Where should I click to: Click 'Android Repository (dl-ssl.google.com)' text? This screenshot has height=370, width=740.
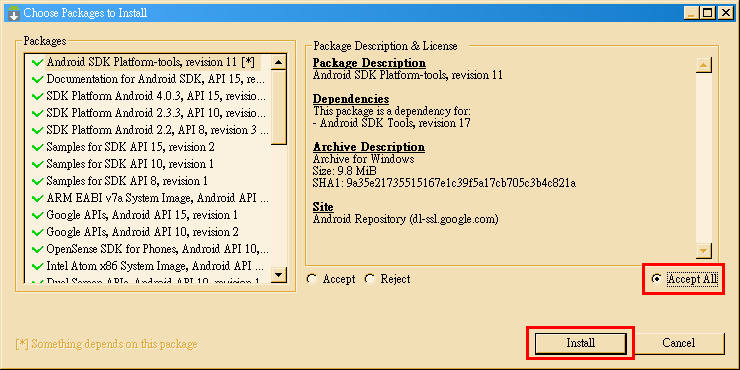click(406, 219)
